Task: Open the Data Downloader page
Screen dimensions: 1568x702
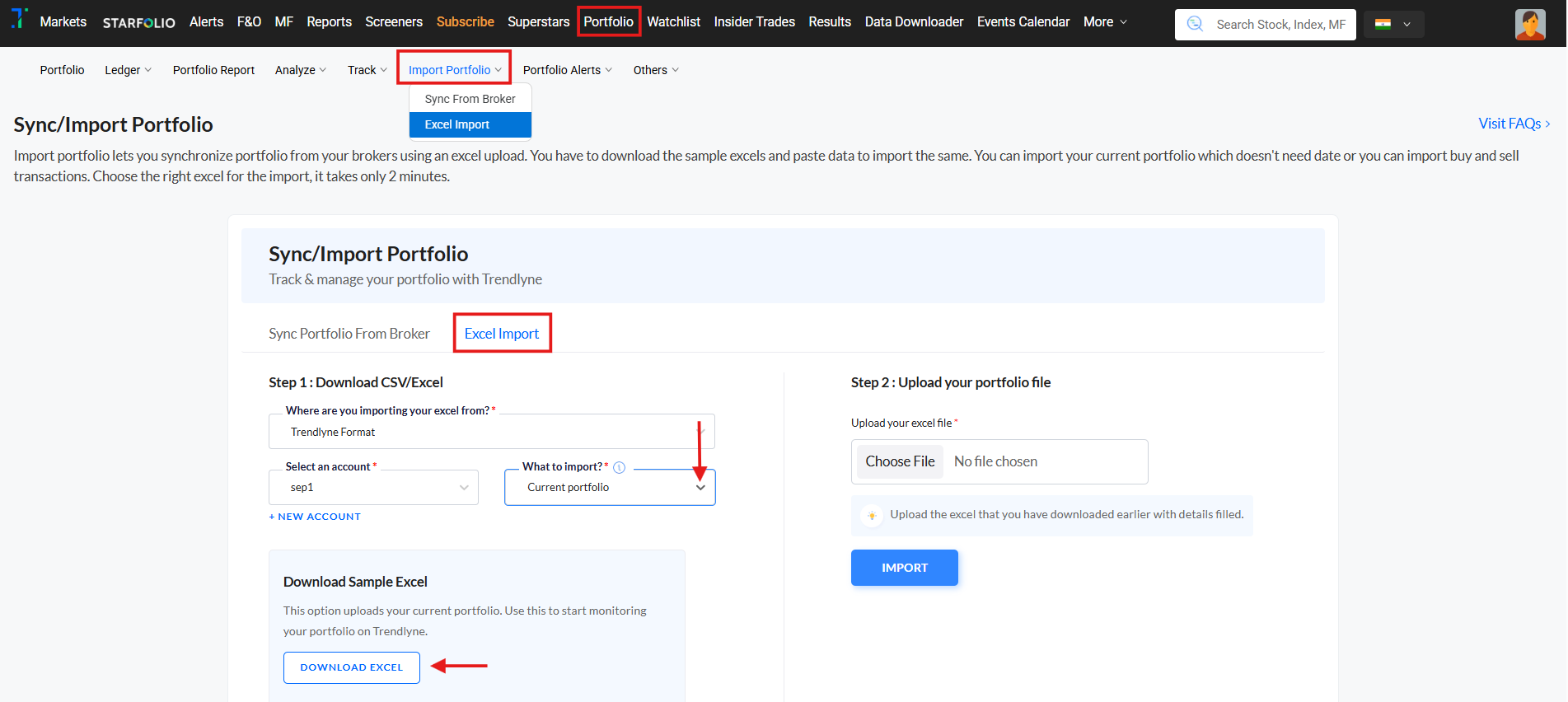Action: (x=914, y=22)
